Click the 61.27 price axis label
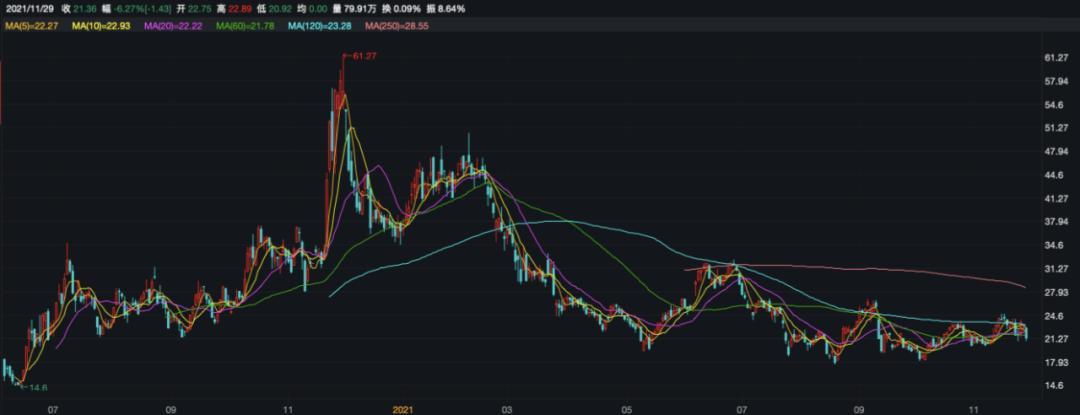1080x415 pixels. point(1057,58)
